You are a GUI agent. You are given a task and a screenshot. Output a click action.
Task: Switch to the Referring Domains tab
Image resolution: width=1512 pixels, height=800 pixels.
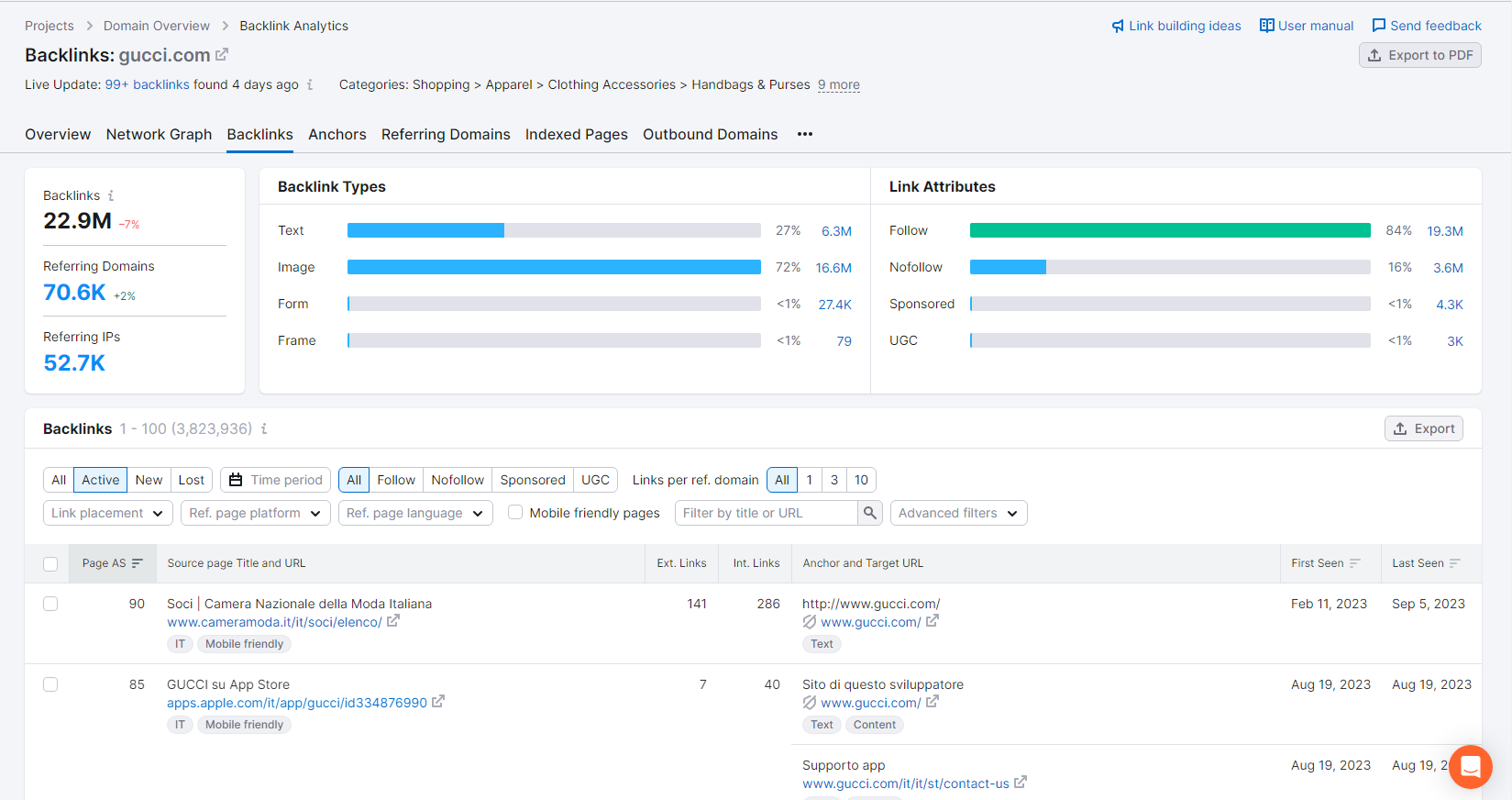point(446,134)
